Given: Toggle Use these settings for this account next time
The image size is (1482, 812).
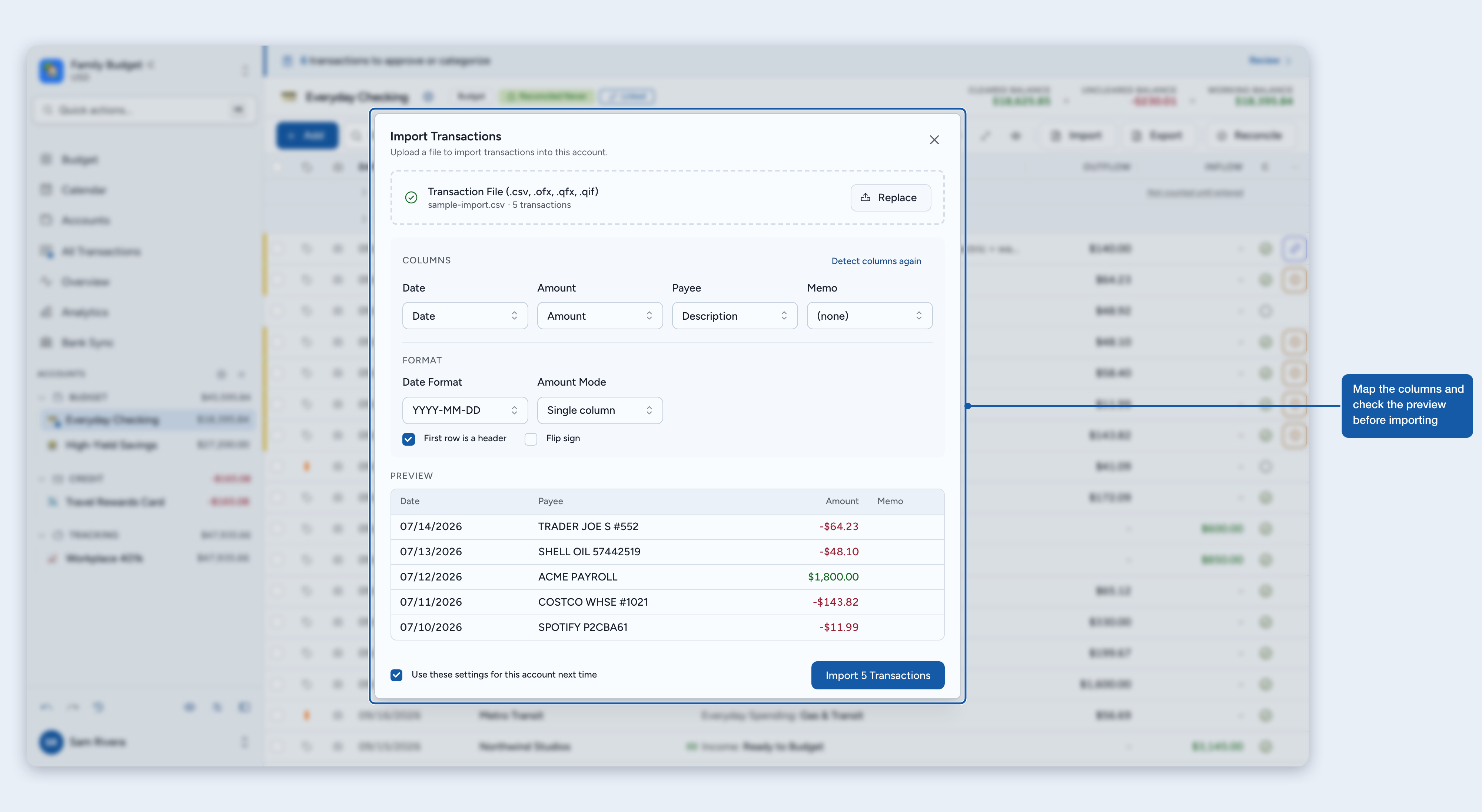Looking at the screenshot, I should pos(396,675).
